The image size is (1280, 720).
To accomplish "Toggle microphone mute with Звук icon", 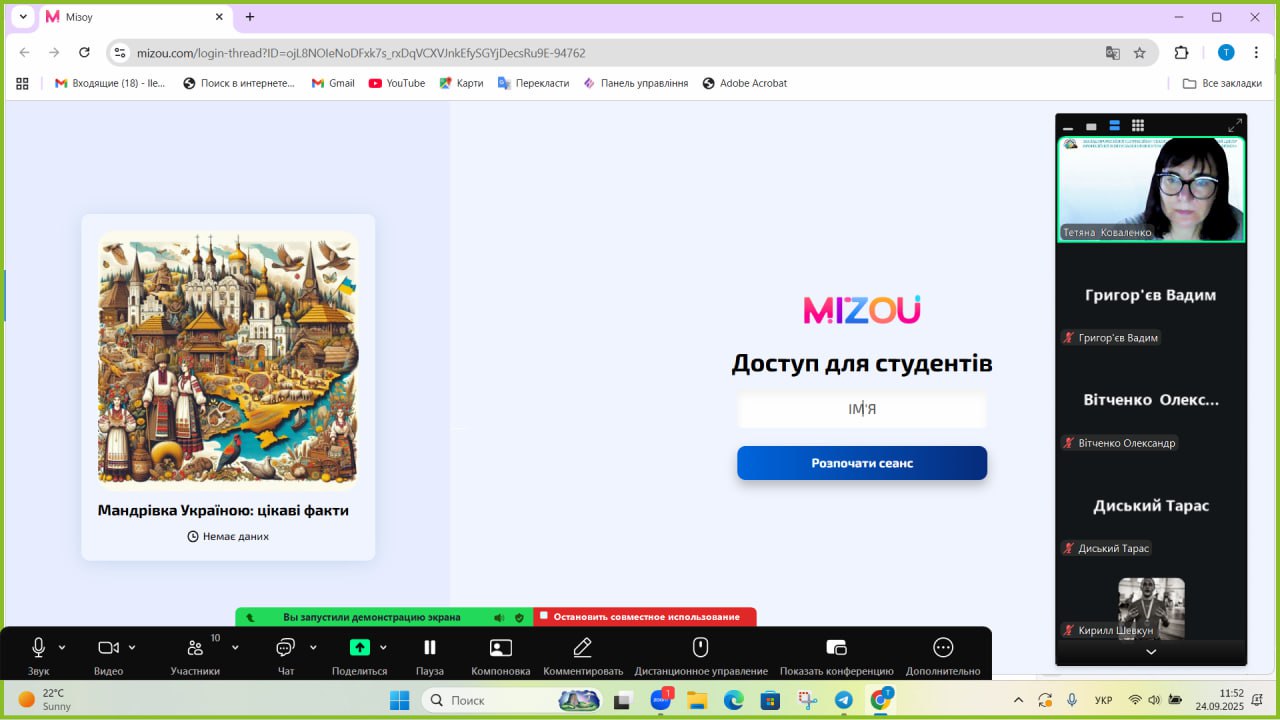I will click(39, 648).
